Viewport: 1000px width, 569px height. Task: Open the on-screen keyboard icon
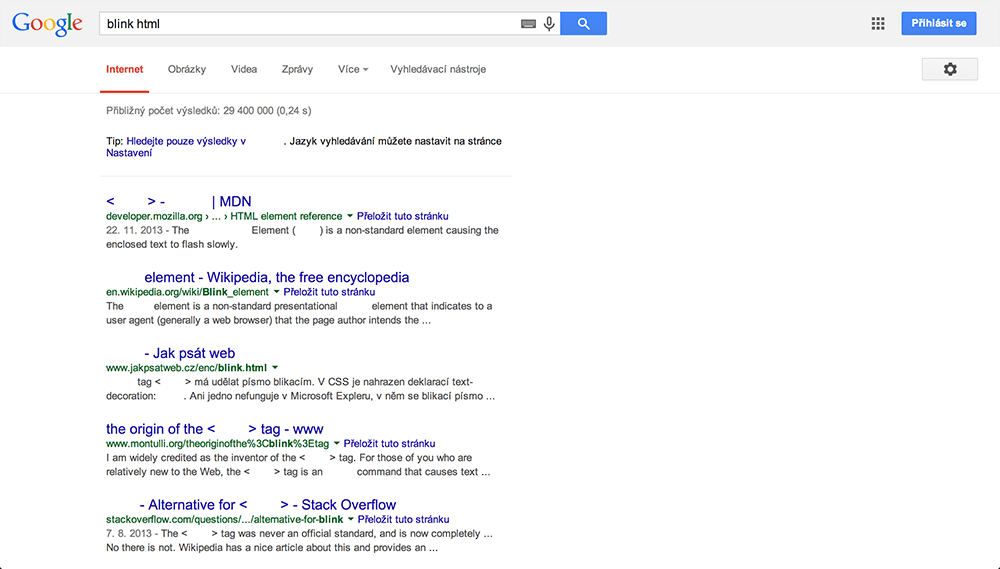pyautogui.click(x=528, y=24)
